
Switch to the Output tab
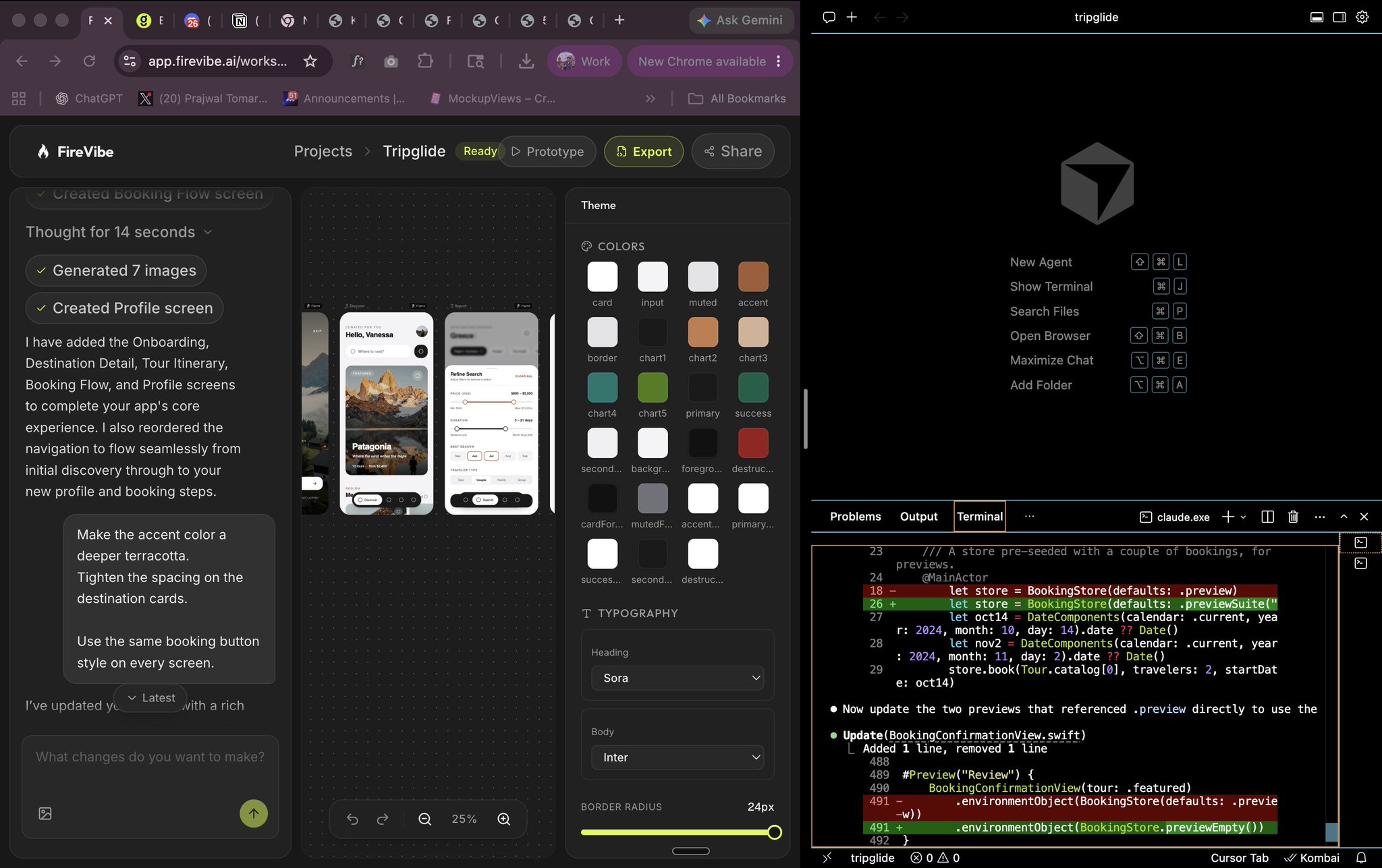coord(918,517)
